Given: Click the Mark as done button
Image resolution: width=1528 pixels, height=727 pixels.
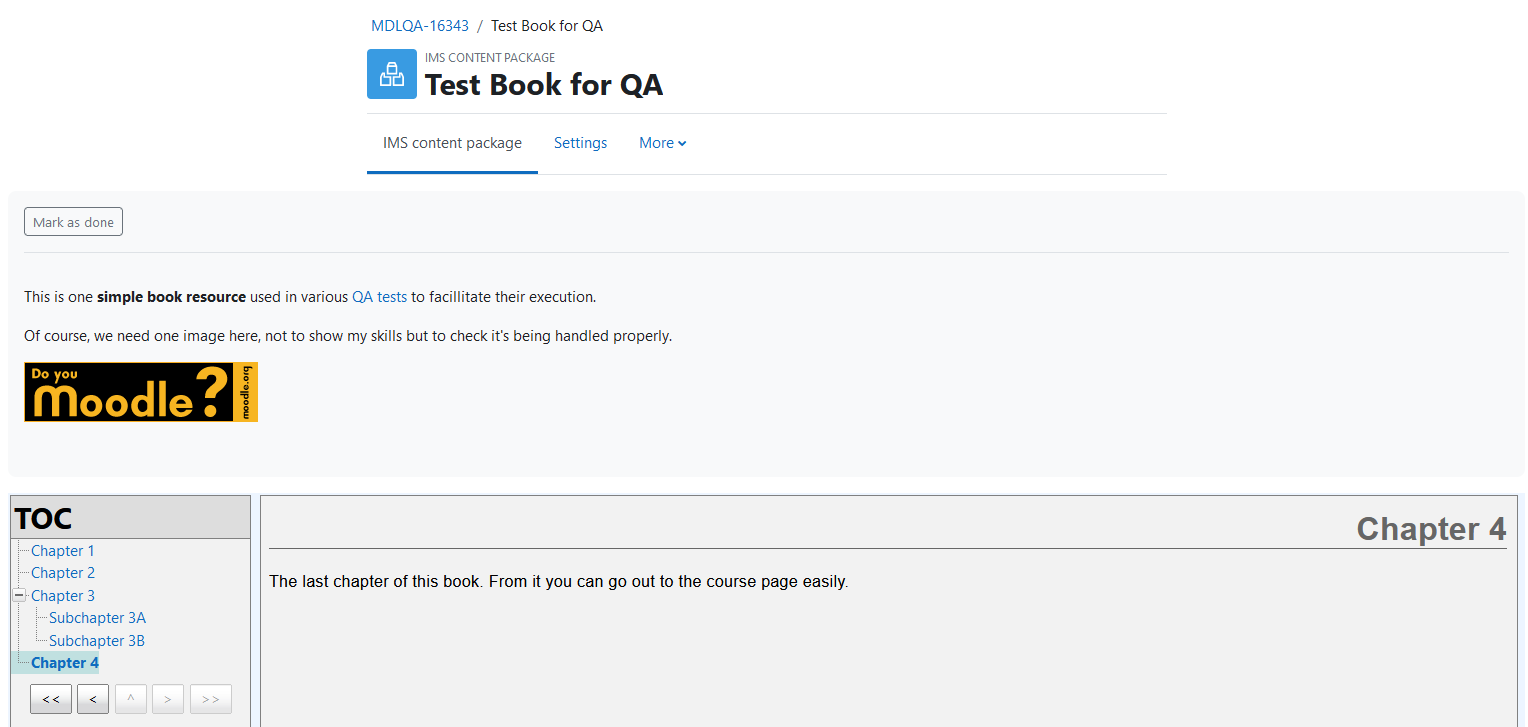Looking at the screenshot, I should click(73, 222).
